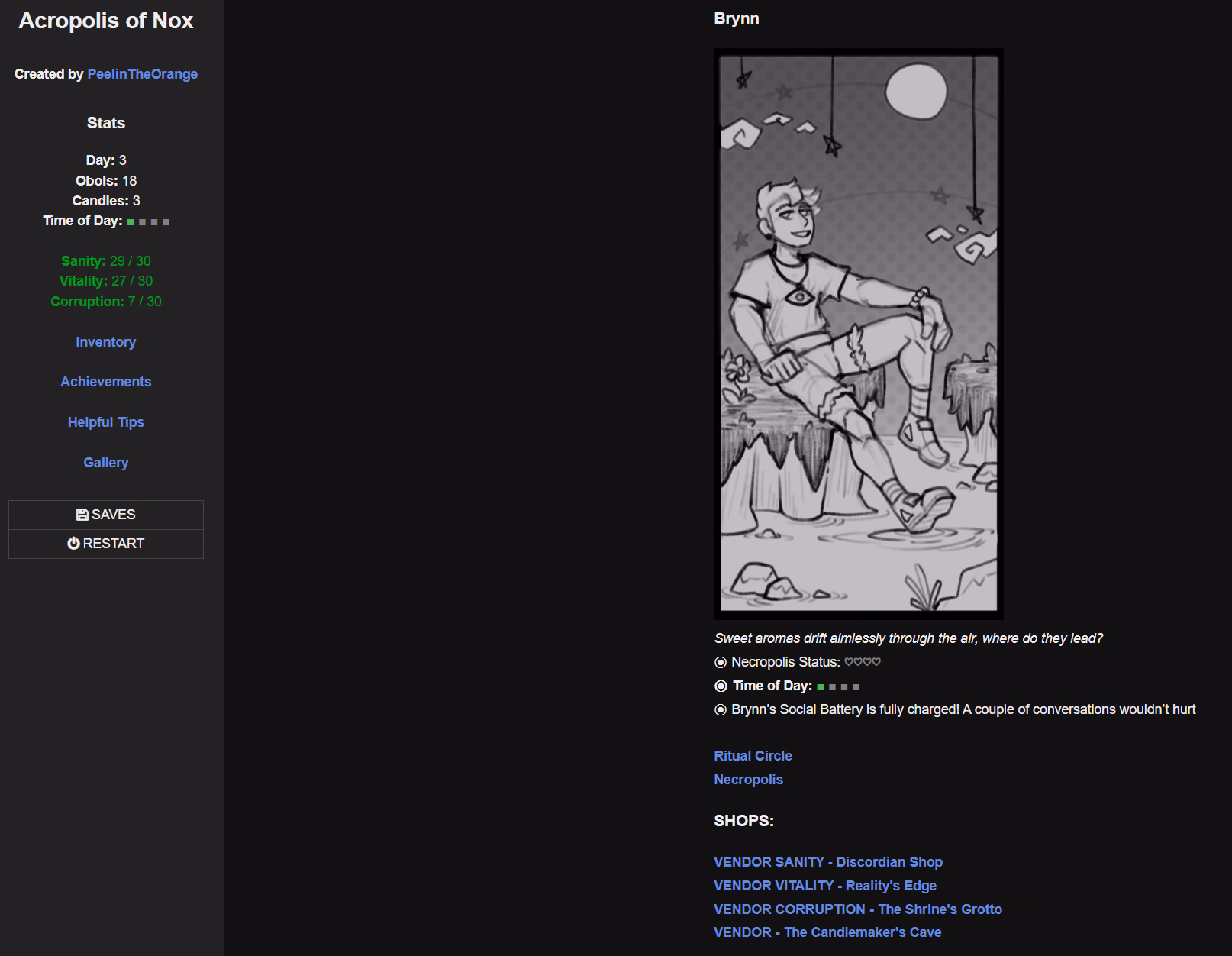
Task: View the Helpful Tips section
Action: (x=105, y=422)
